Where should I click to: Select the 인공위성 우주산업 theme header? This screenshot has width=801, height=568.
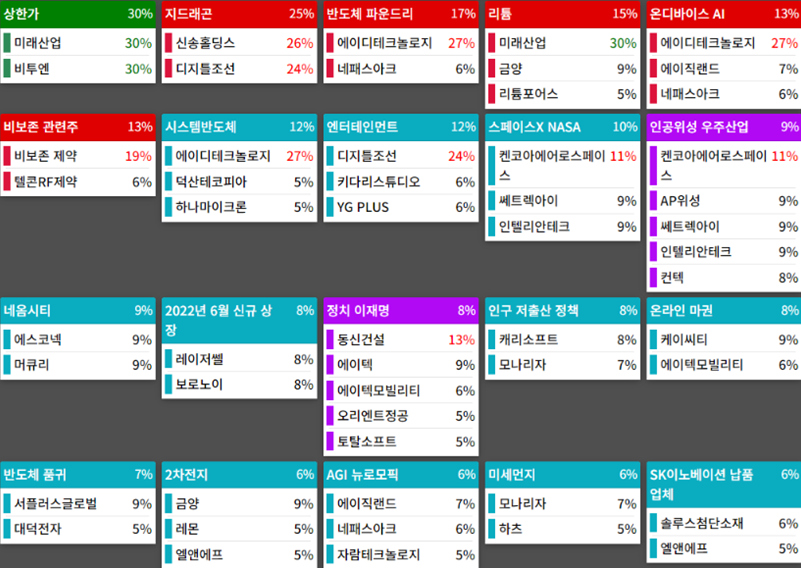724,127
